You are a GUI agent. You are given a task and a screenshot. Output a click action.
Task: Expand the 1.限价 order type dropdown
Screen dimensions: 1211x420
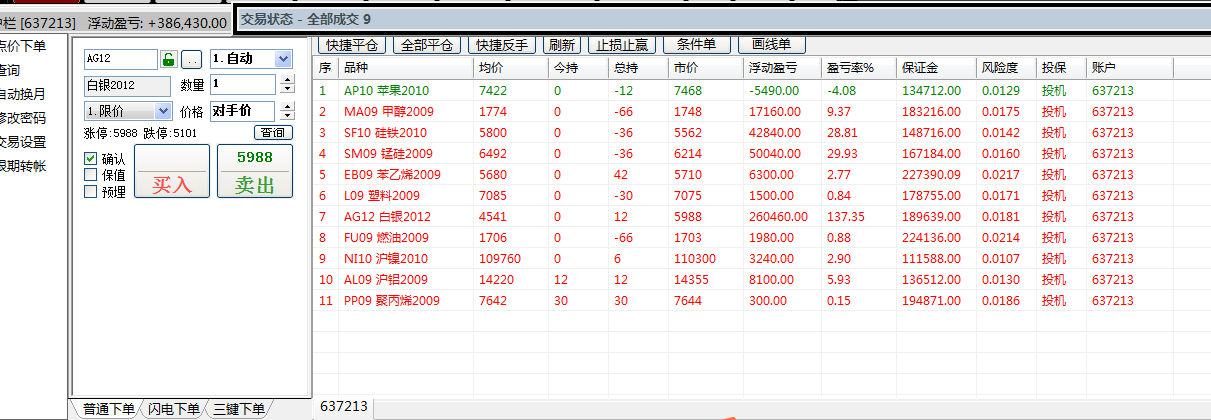[163, 111]
